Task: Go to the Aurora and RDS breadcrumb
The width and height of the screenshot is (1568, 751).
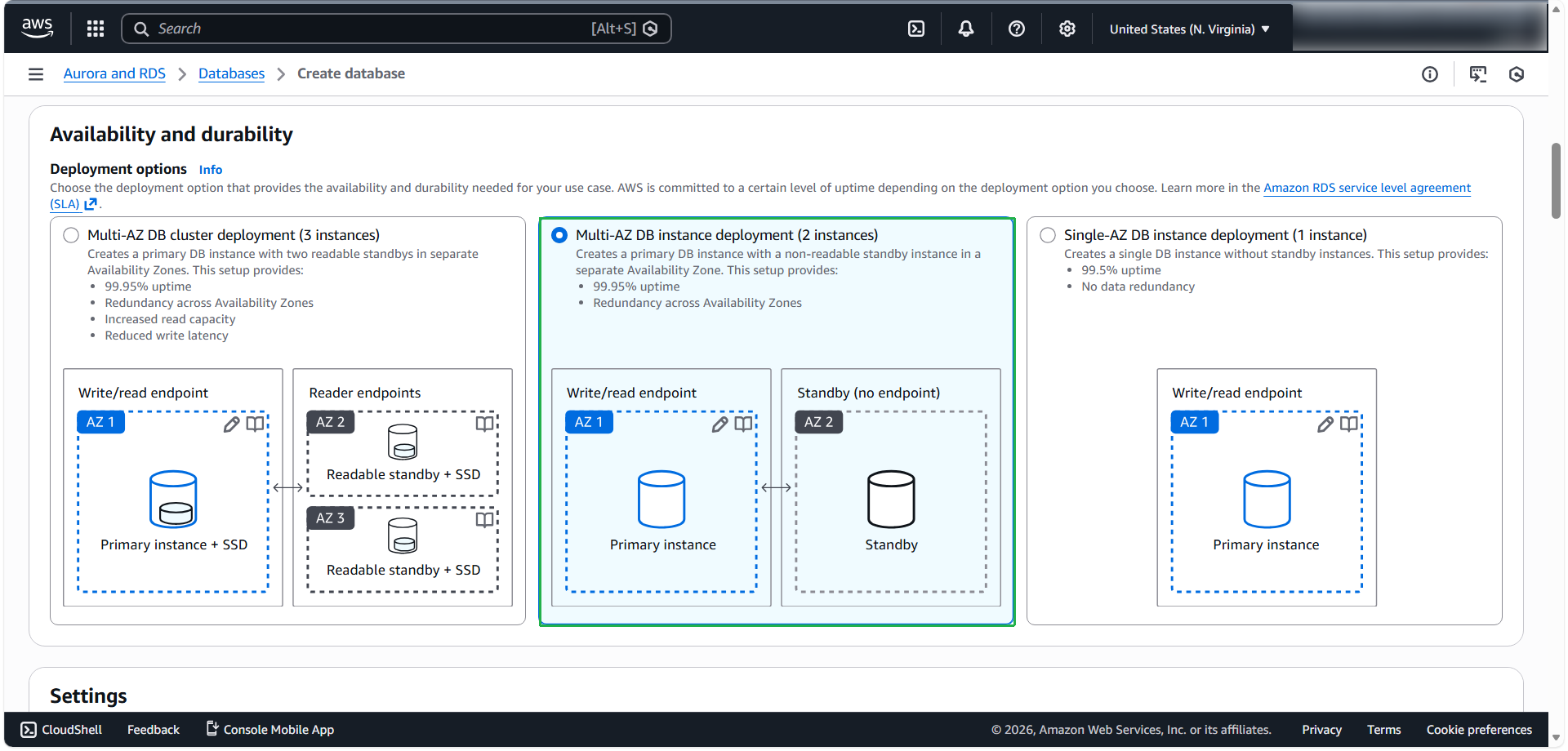Action: coord(114,73)
